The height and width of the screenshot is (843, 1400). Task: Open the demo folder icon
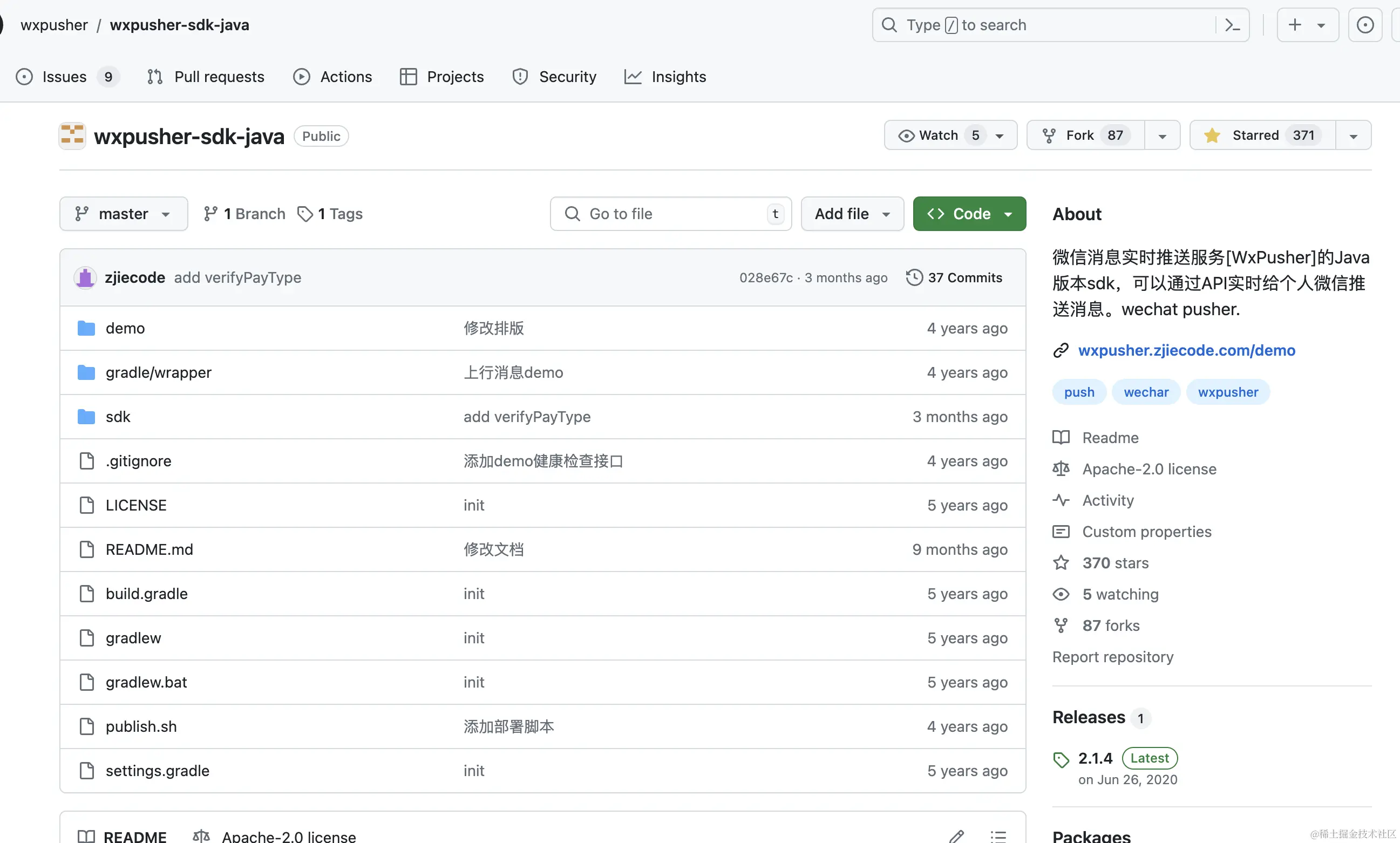[x=86, y=328]
